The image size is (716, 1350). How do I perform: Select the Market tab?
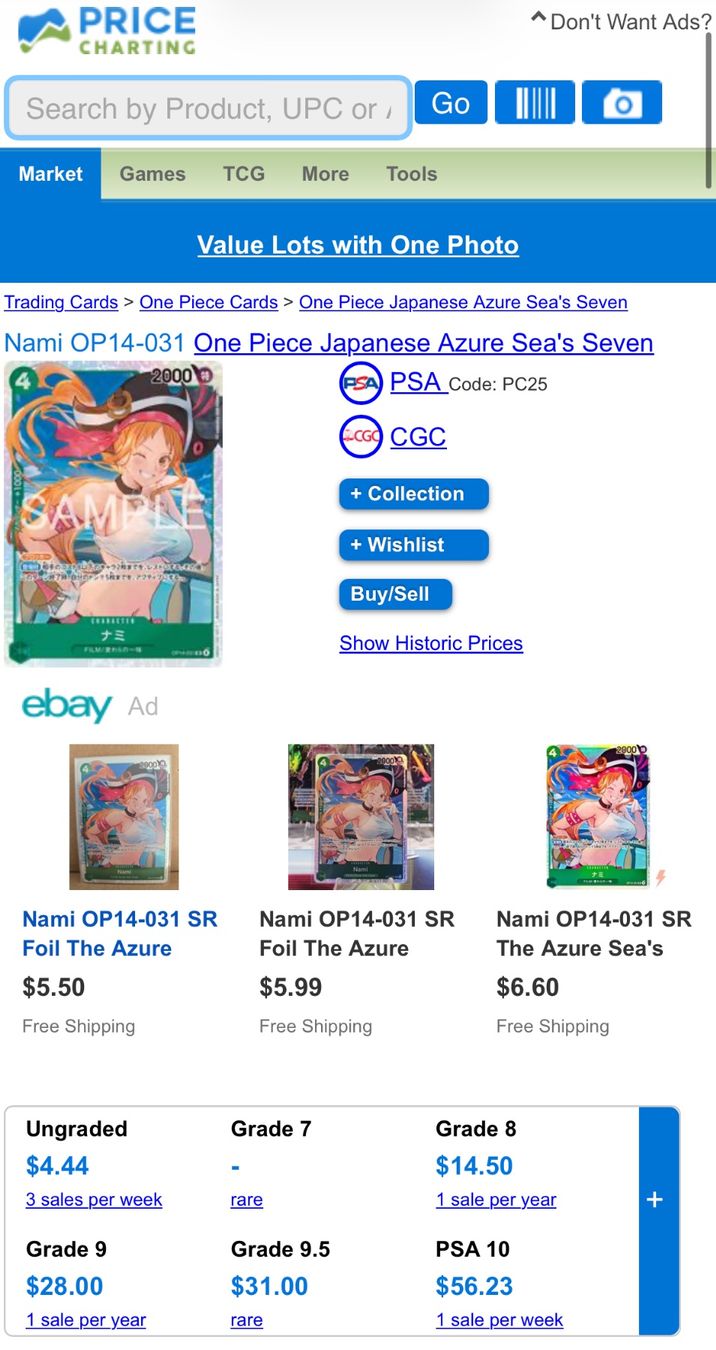pos(50,174)
